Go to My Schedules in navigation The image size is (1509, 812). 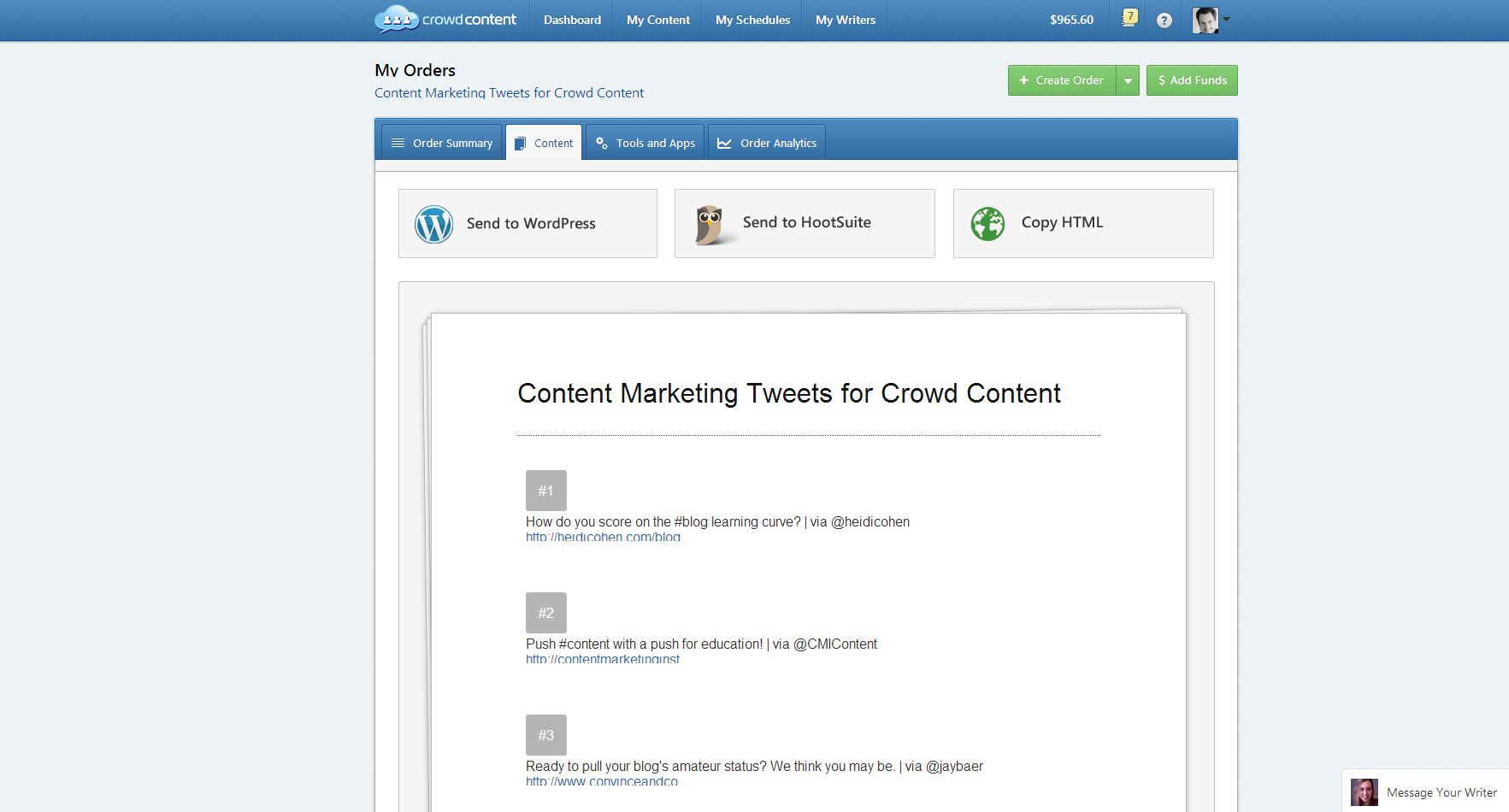pos(752,20)
